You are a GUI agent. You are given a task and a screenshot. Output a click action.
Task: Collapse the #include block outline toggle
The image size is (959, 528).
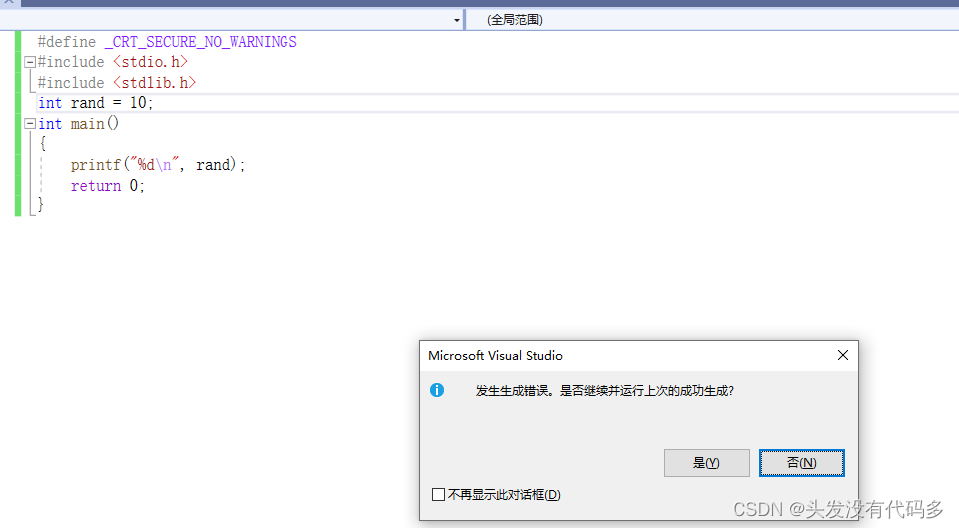tap(29, 62)
